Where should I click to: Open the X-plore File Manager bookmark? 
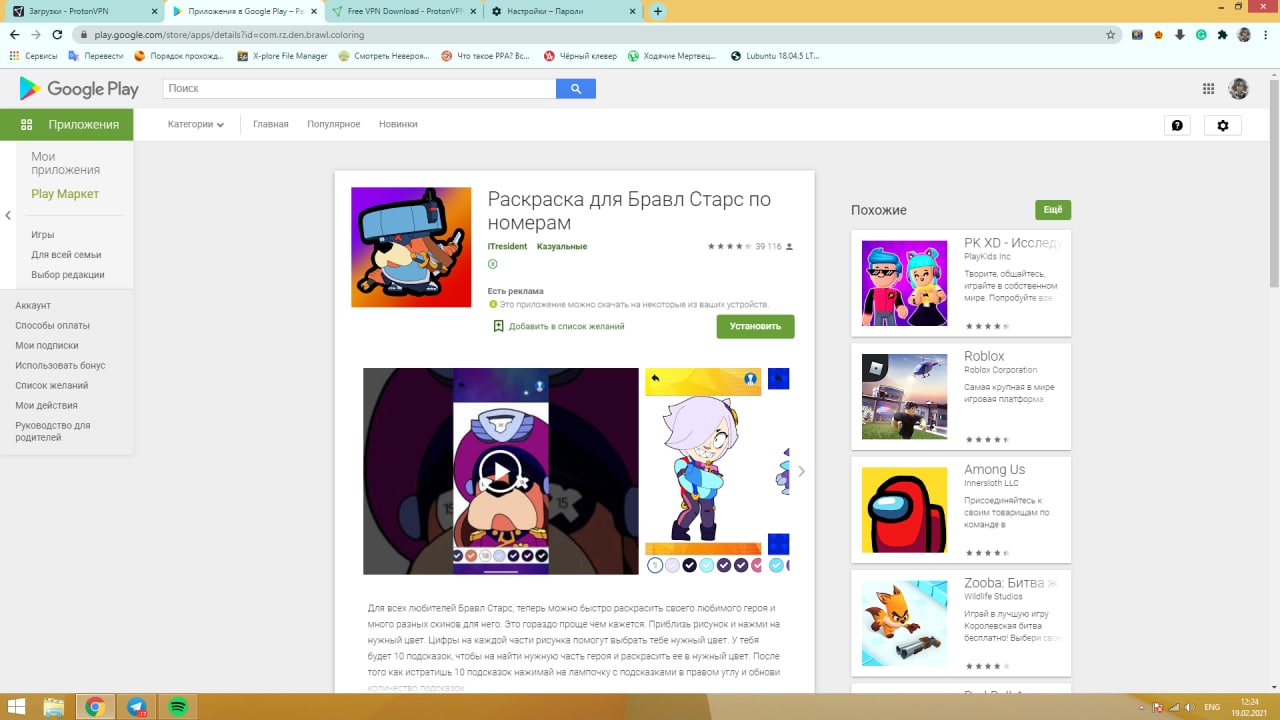282,56
